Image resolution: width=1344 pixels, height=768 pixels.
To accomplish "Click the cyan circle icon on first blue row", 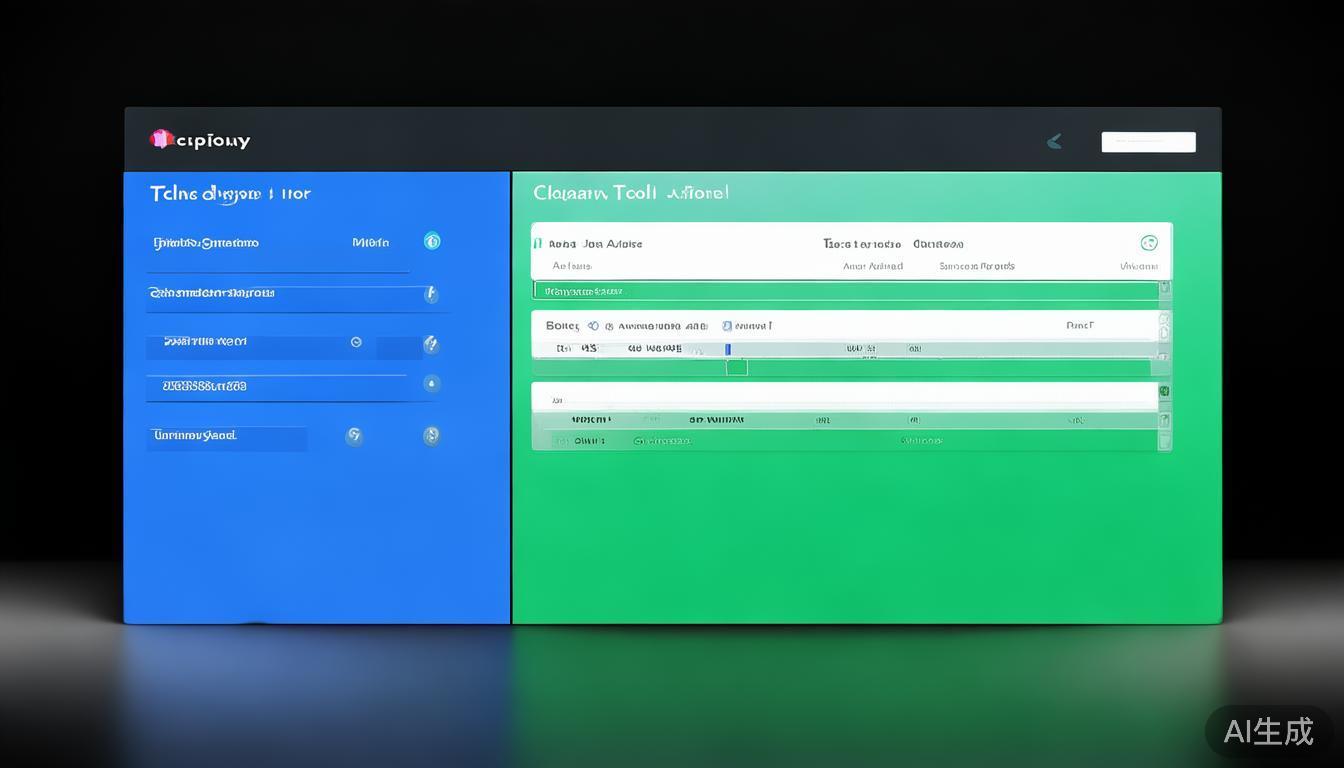I will pyautogui.click(x=432, y=241).
